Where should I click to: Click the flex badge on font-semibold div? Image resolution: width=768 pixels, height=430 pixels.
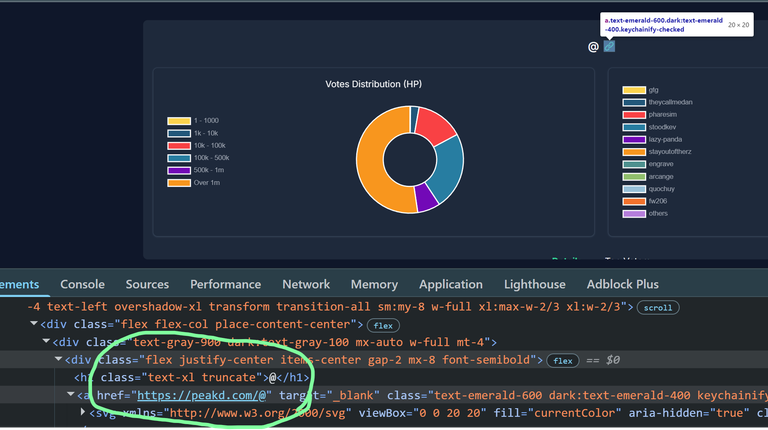pyautogui.click(x=563, y=361)
